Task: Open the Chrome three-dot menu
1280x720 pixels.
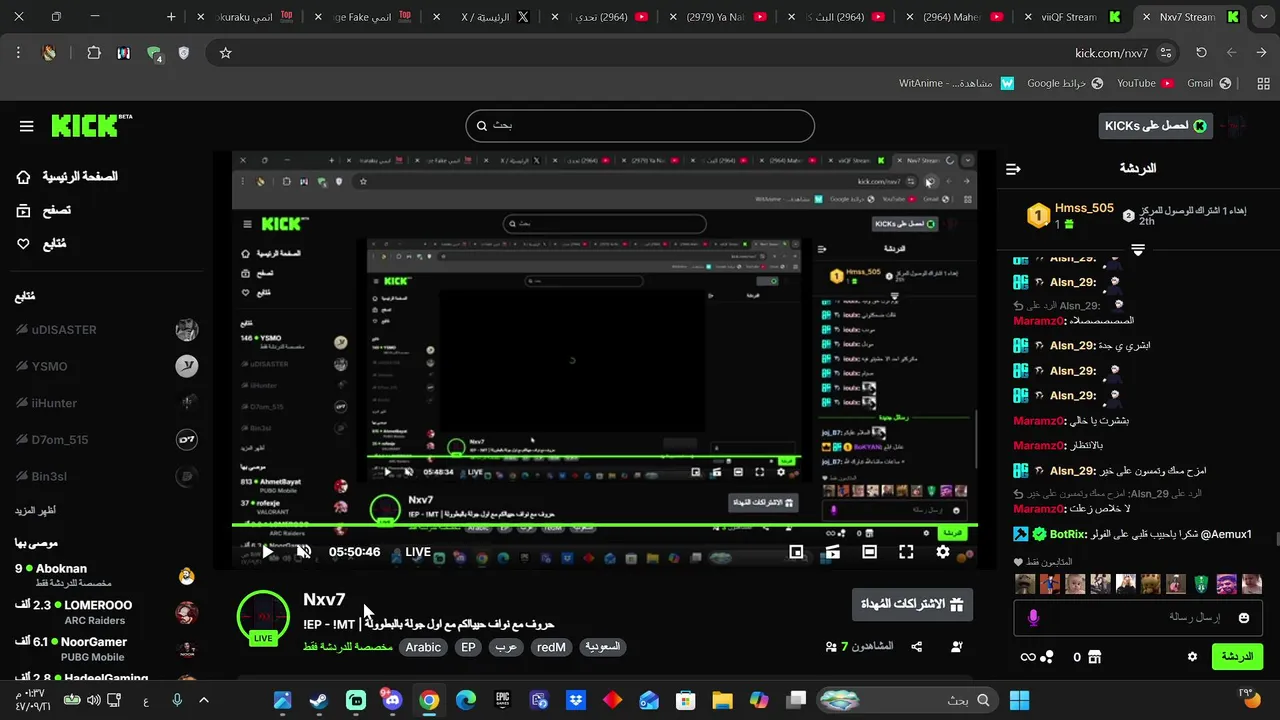Action: click(x=18, y=53)
